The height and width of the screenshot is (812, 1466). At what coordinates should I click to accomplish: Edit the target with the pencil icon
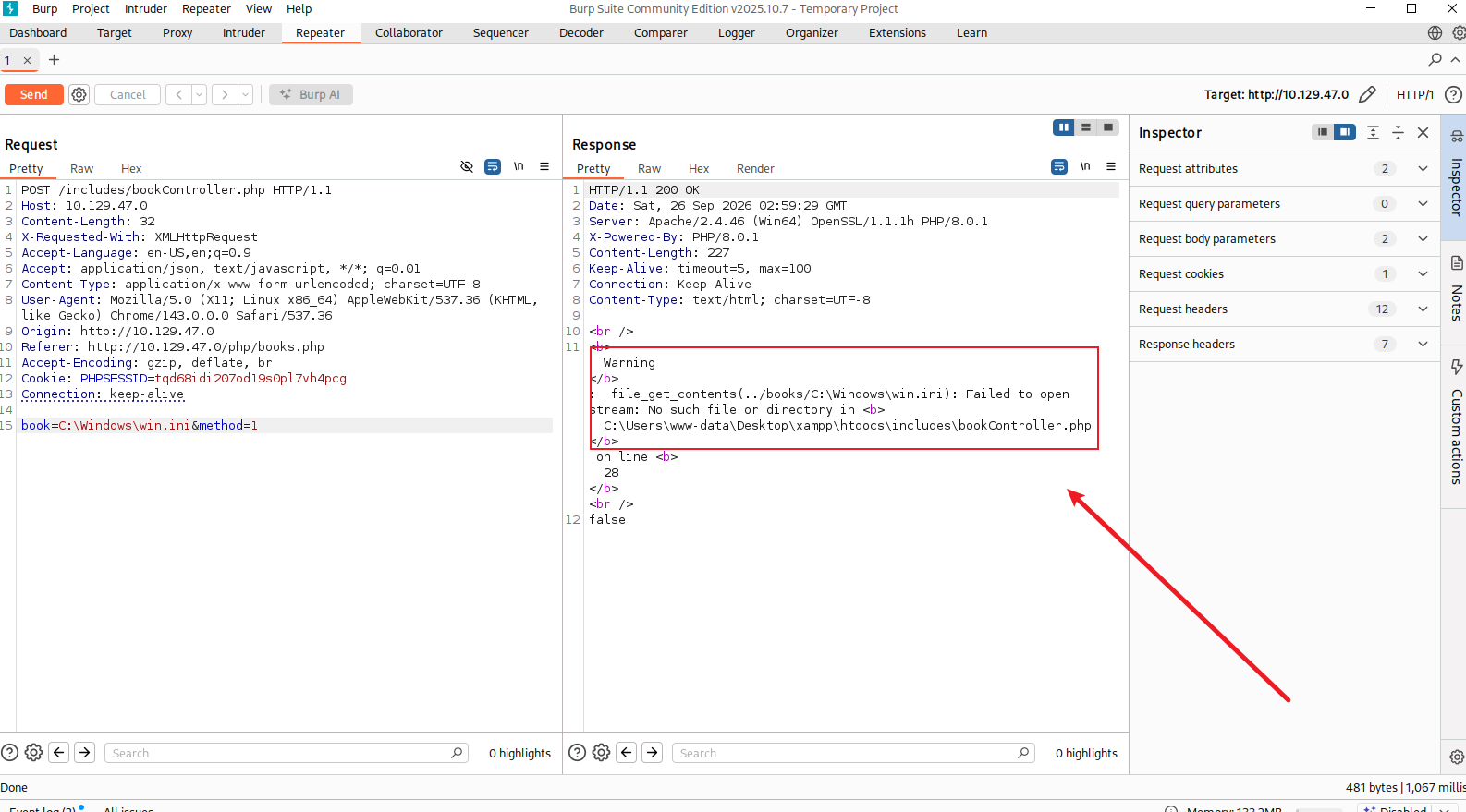(x=1368, y=94)
